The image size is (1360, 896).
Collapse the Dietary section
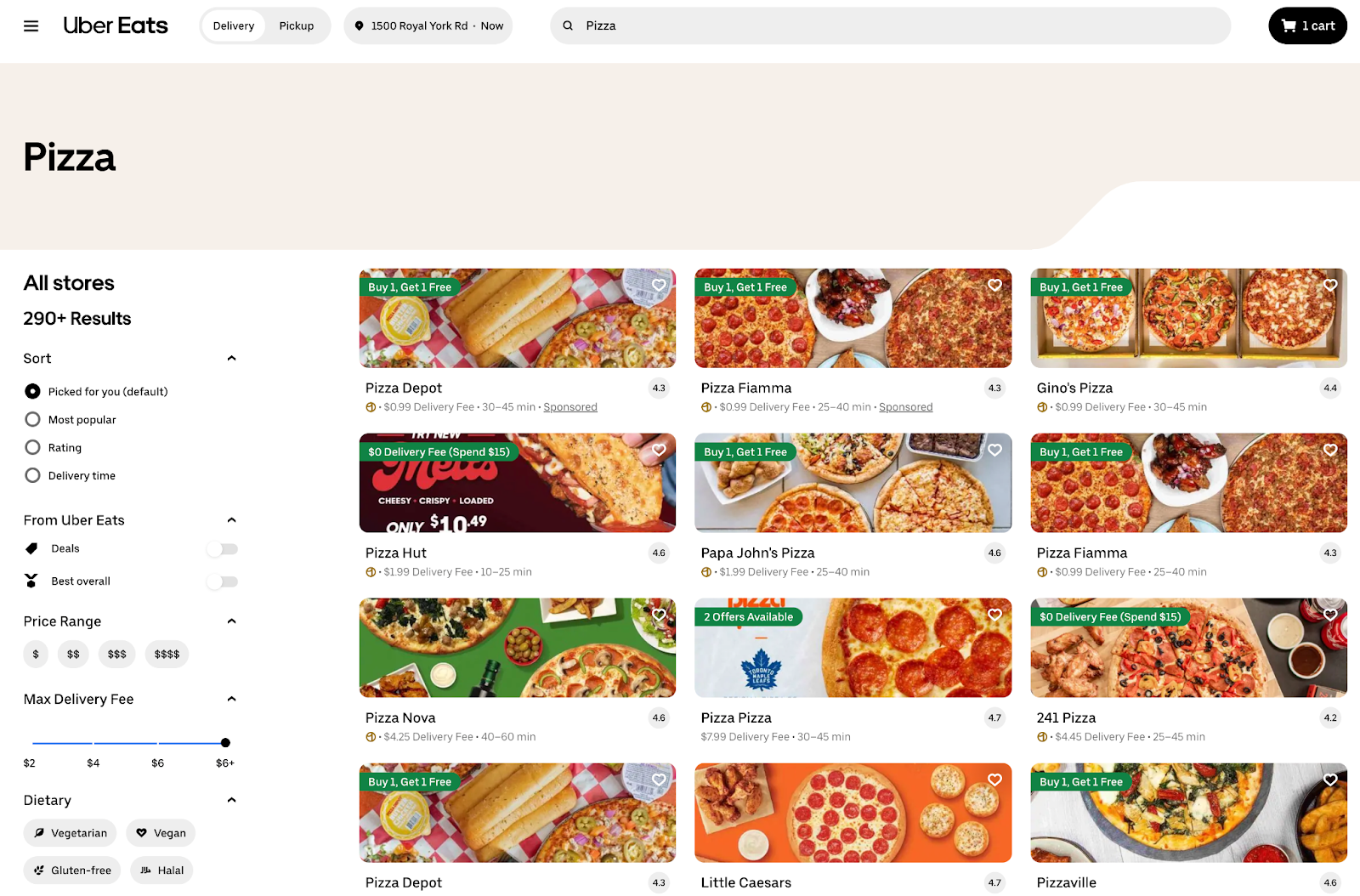[231, 800]
